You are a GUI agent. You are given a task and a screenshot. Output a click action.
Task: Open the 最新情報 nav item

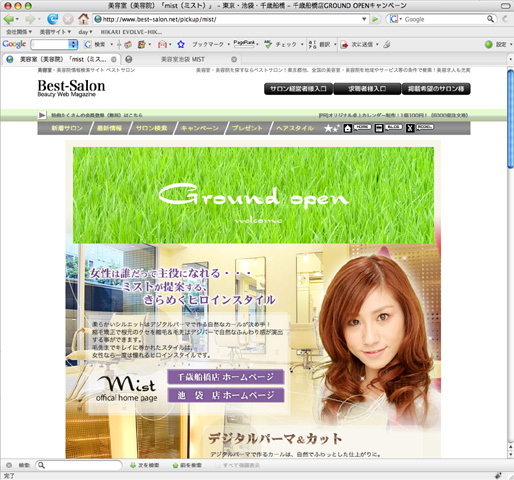tap(109, 128)
